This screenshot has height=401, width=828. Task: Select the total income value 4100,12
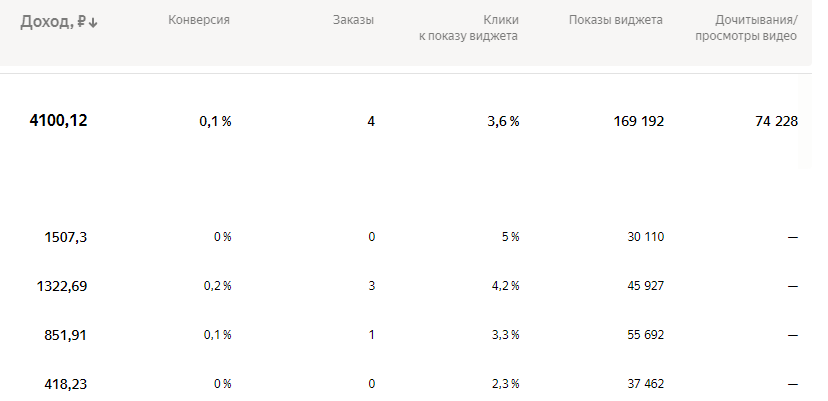pyautogui.click(x=58, y=121)
